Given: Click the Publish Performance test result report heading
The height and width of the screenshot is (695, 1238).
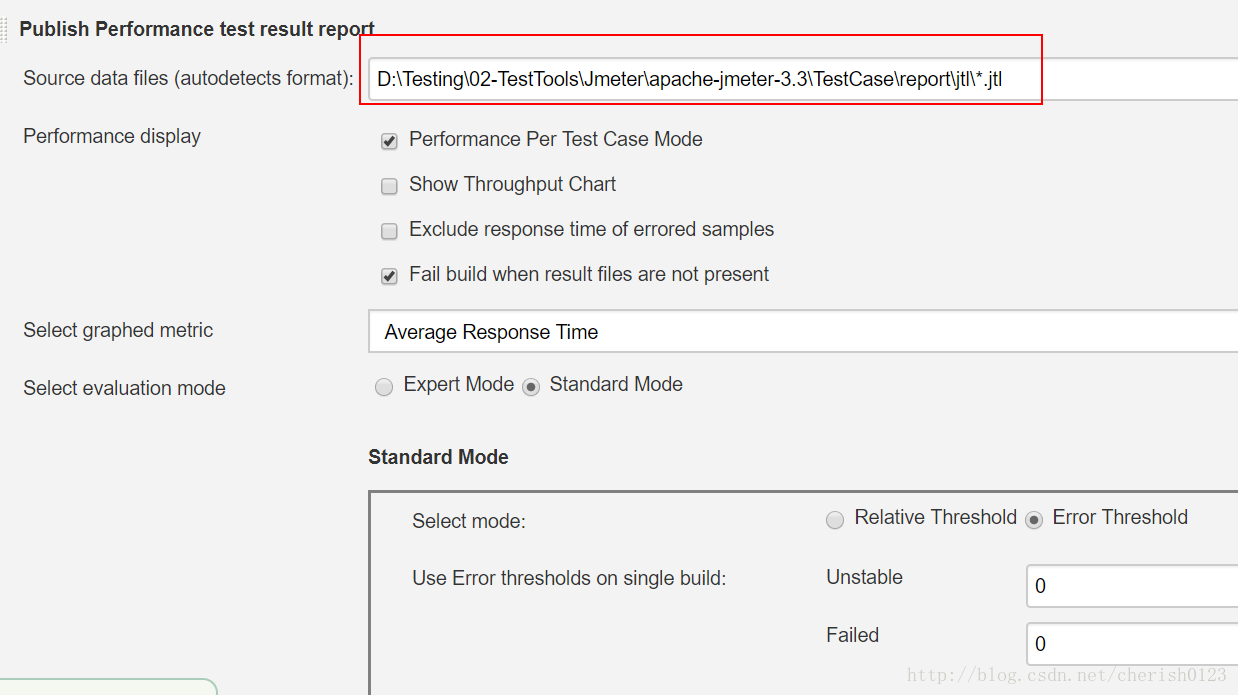Looking at the screenshot, I should (x=196, y=29).
